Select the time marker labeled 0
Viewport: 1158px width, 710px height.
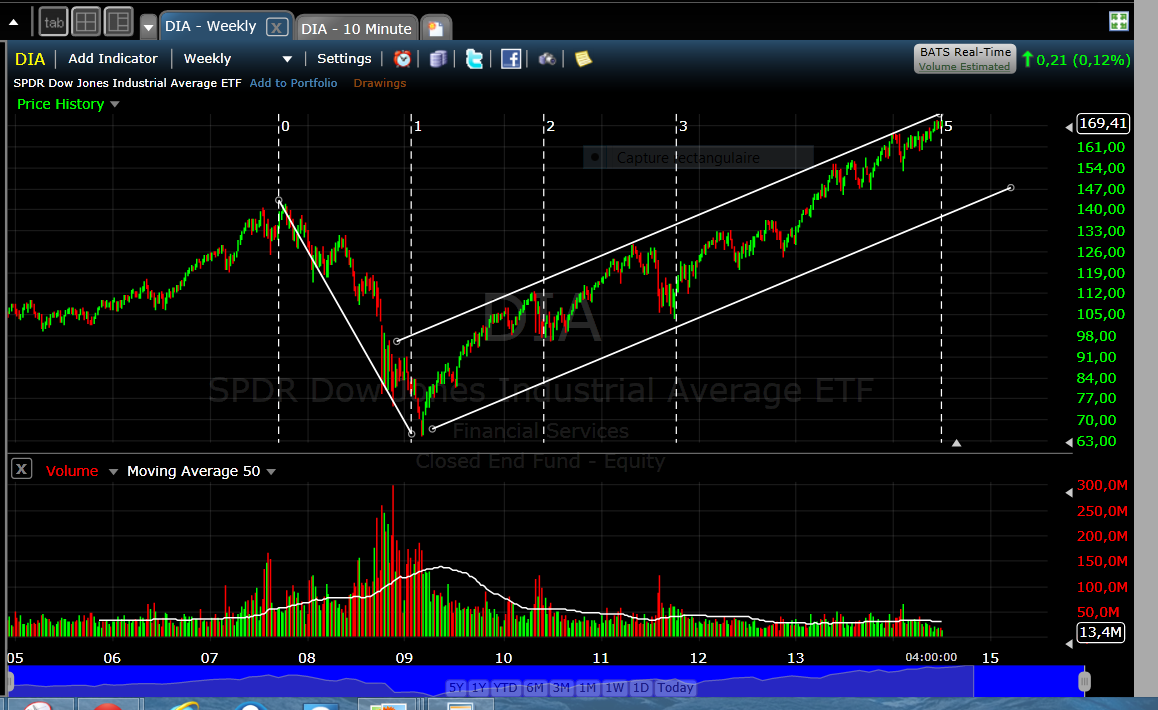tap(285, 126)
